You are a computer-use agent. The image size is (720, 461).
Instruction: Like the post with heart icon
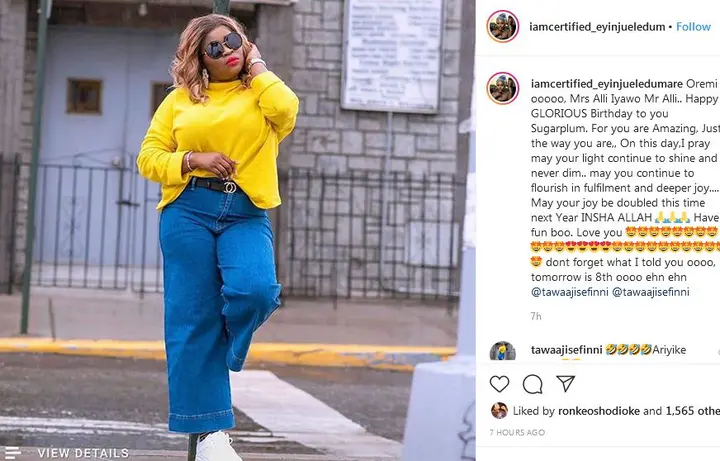499,384
